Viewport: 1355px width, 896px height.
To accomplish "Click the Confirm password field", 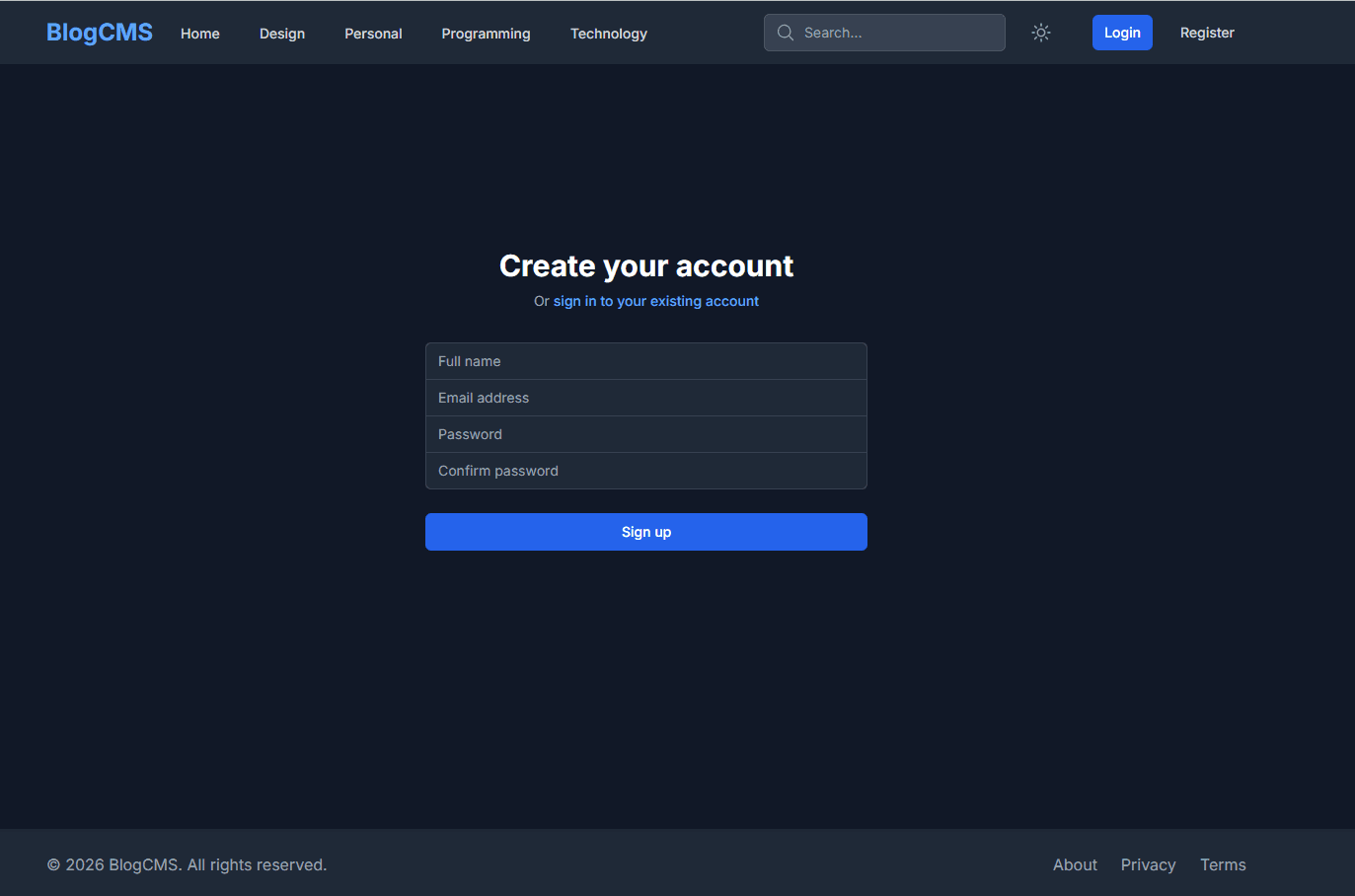I will pos(646,471).
